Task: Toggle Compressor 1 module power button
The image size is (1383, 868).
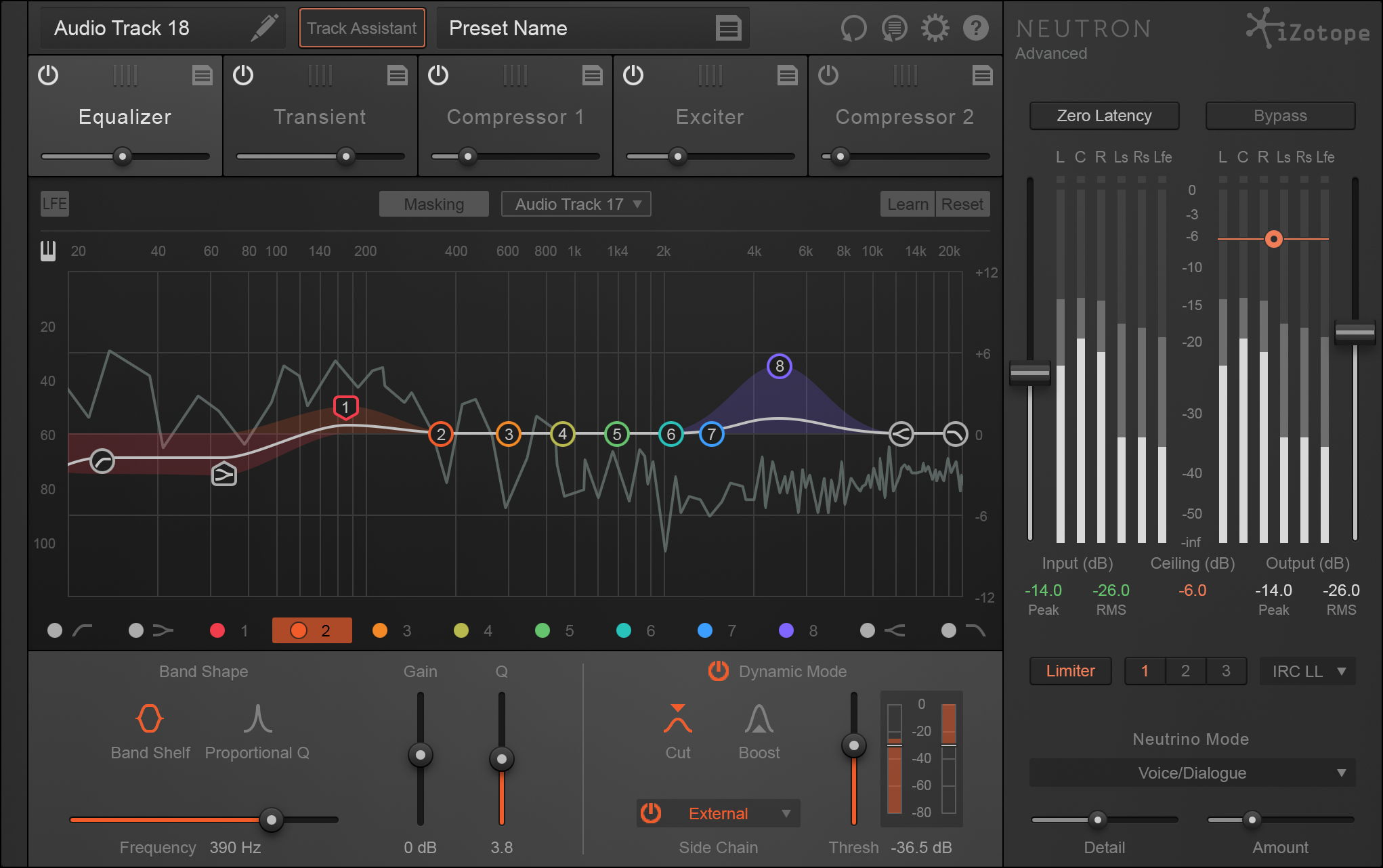Action: (x=438, y=74)
